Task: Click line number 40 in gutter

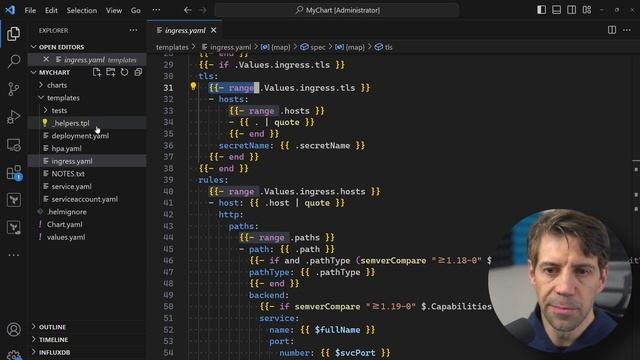Action: [168, 191]
